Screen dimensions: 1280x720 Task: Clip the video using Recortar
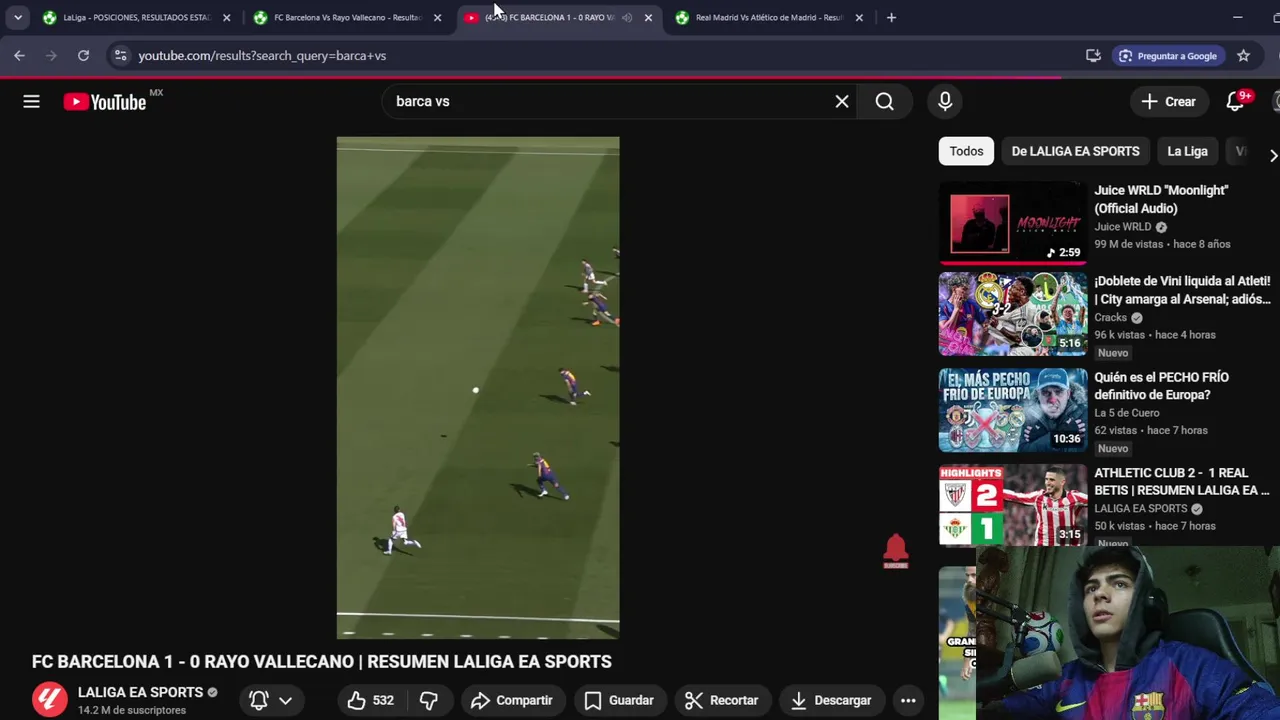(x=722, y=700)
